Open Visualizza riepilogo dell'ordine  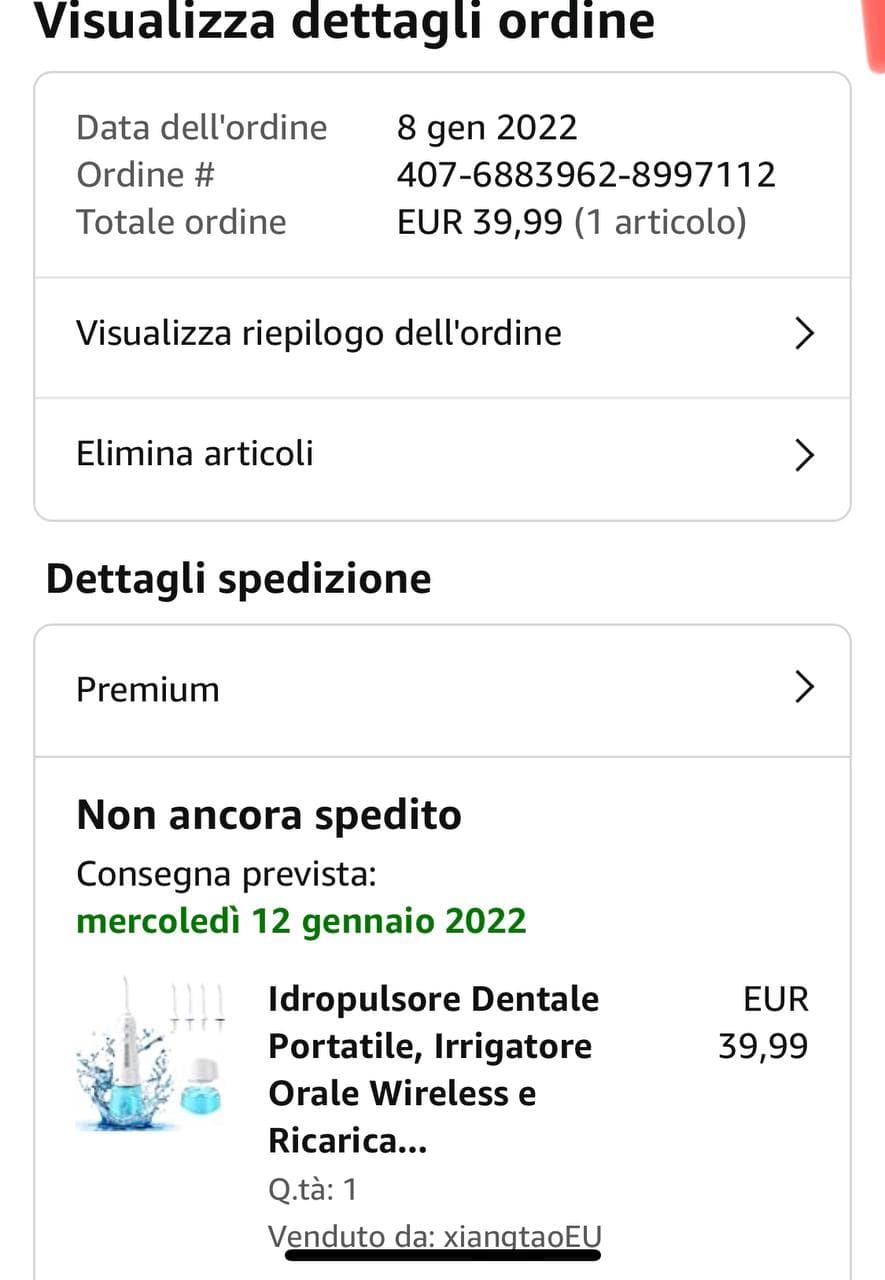point(319,333)
